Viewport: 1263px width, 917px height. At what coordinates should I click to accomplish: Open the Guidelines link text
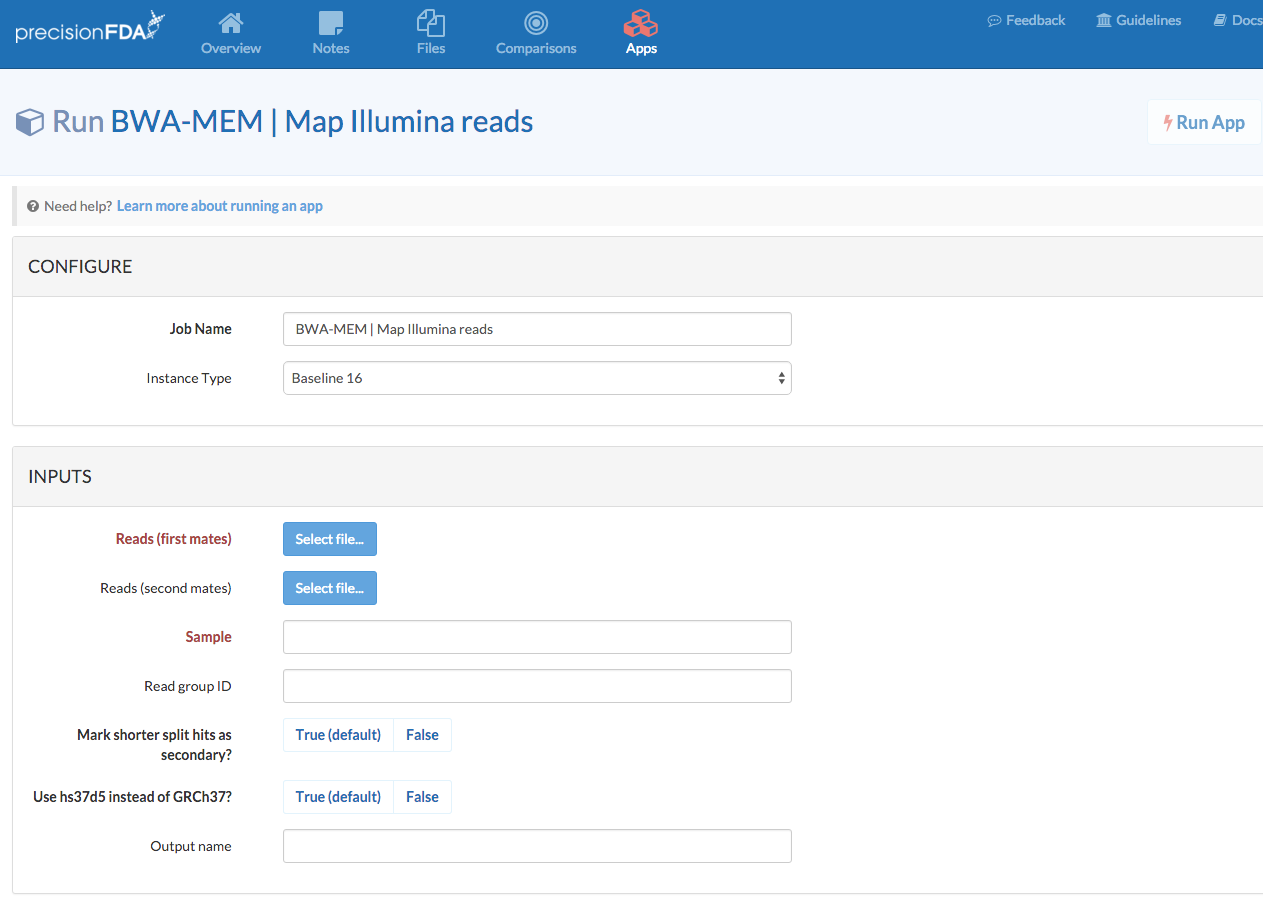1149,20
